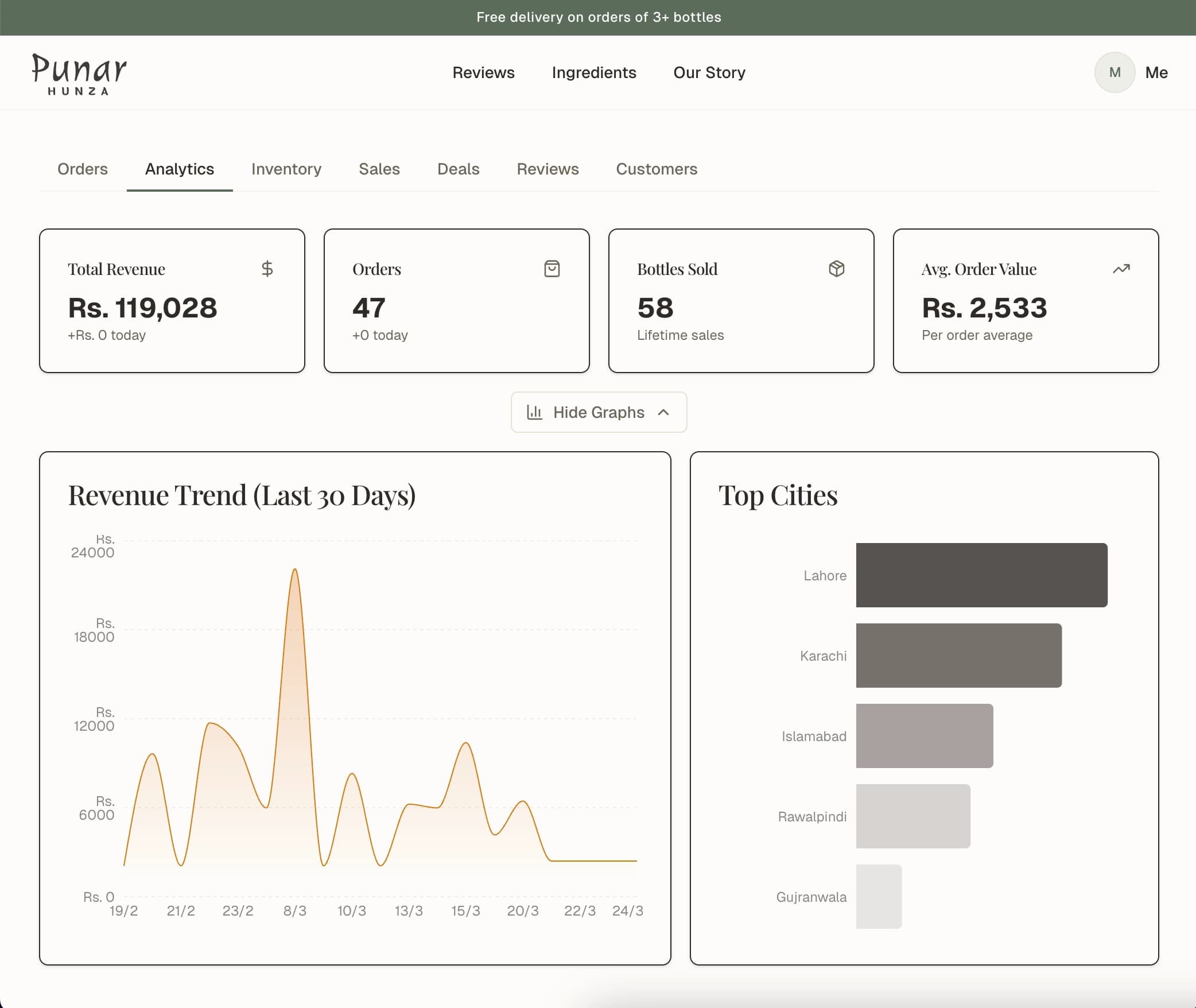Click the shopping bag icon on Orders card
The image size is (1196, 1008).
[x=552, y=269]
